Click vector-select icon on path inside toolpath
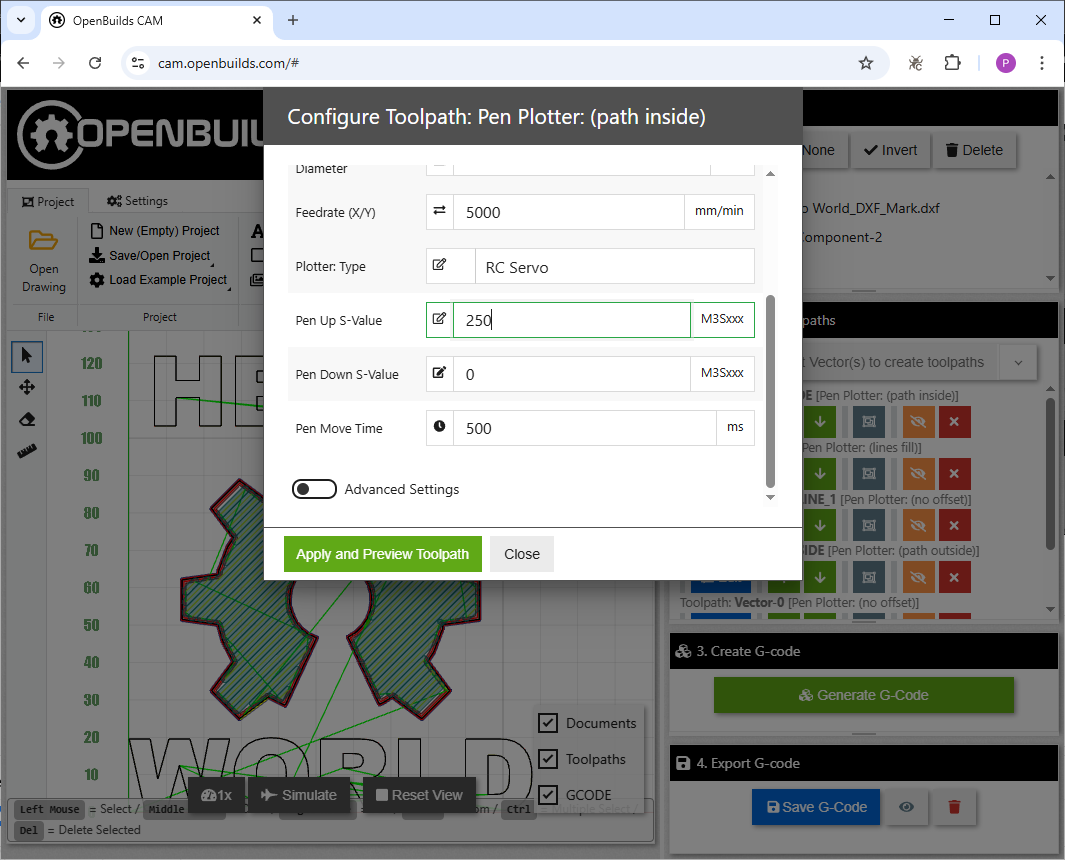Image resolution: width=1065 pixels, height=860 pixels. click(869, 422)
